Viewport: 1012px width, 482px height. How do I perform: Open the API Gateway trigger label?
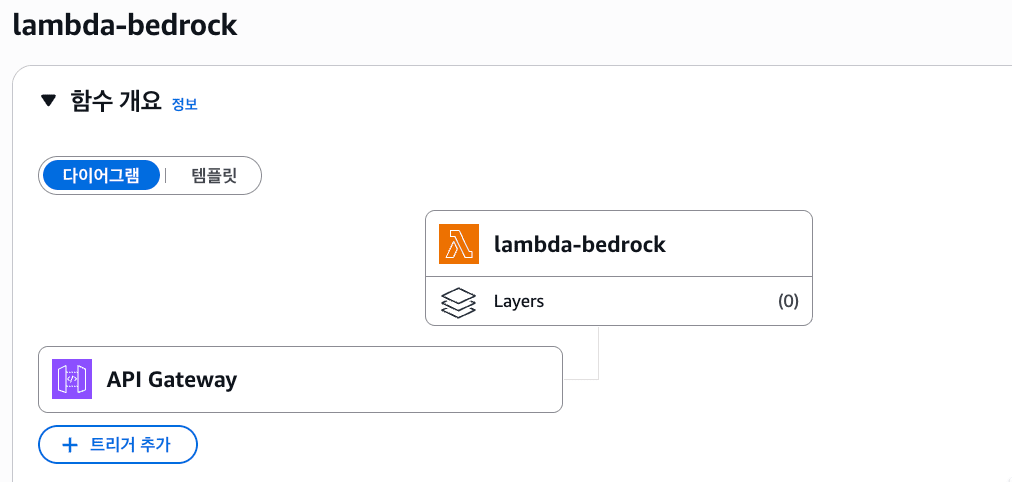coord(171,379)
